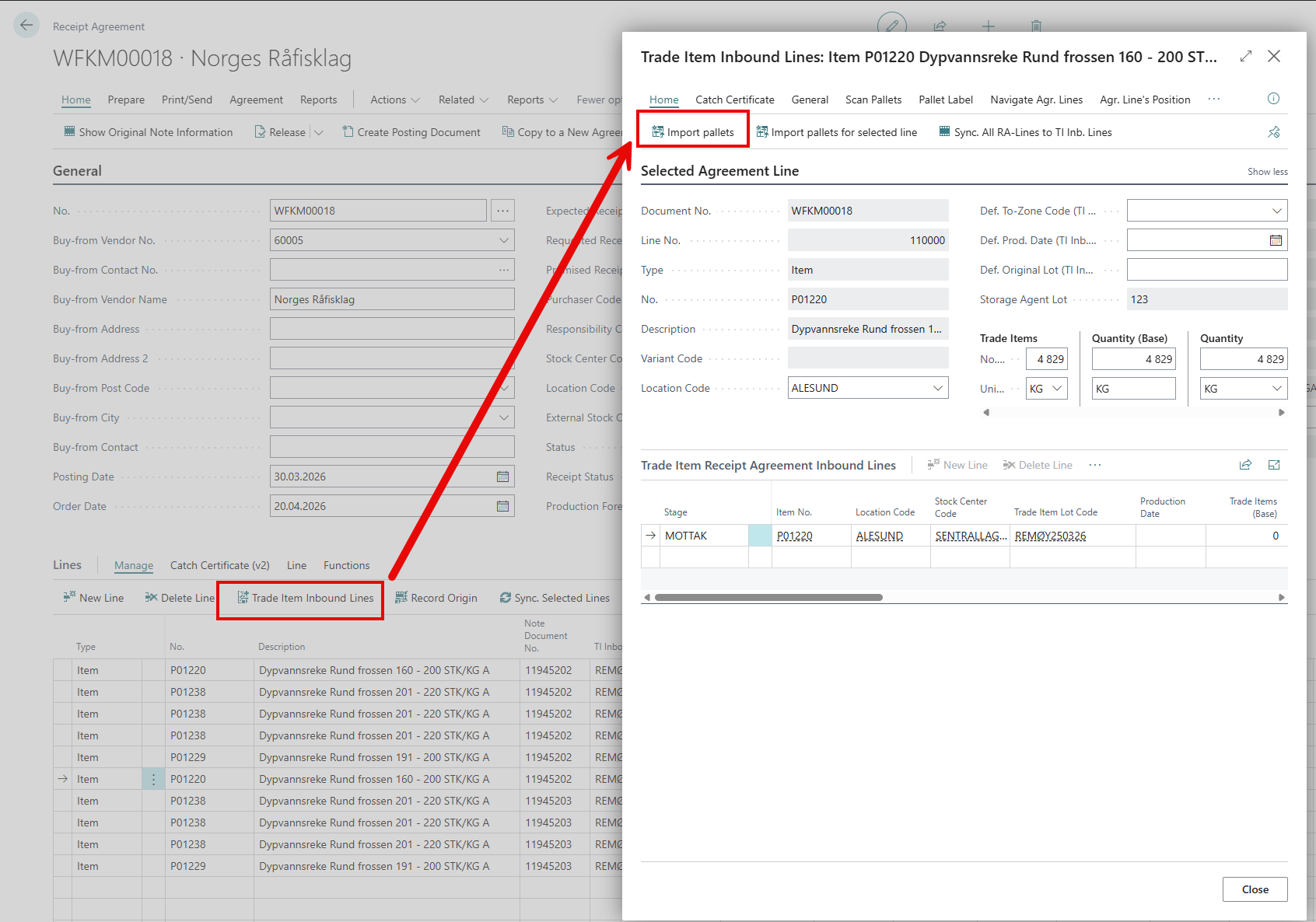Expand the Location Code ALESUND dropdown
This screenshot has width=1316, height=922.
coord(937,388)
